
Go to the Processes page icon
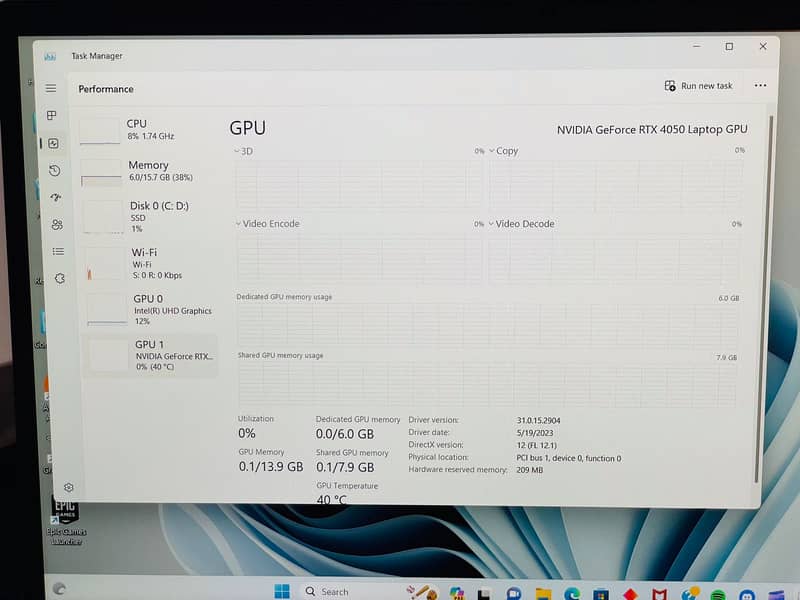click(52, 115)
